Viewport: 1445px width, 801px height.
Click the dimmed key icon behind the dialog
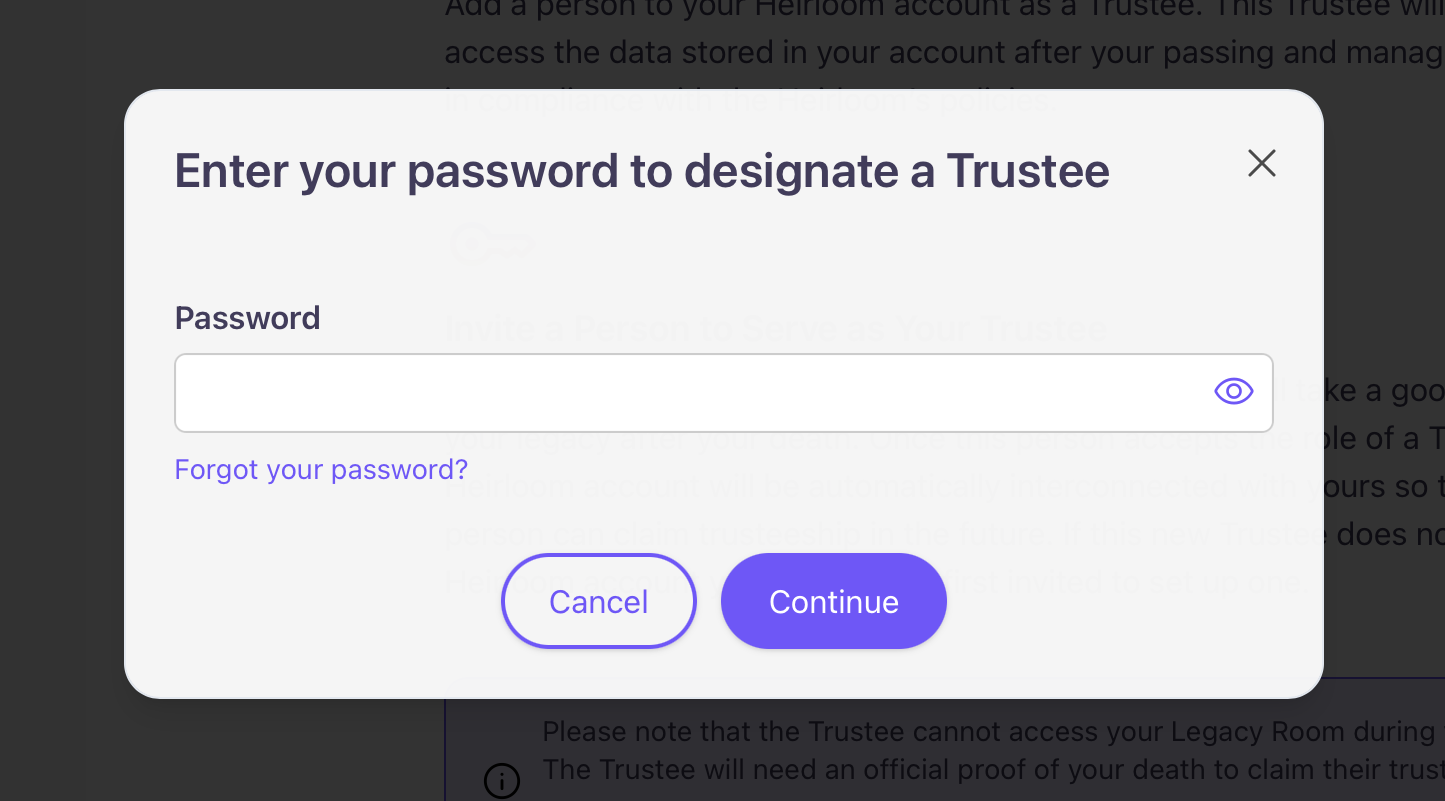(492, 243)
